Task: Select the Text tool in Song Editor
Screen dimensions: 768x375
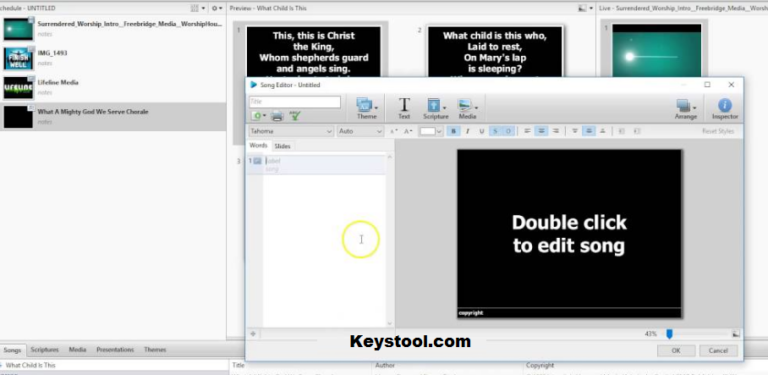Action: tap(404, 108)
